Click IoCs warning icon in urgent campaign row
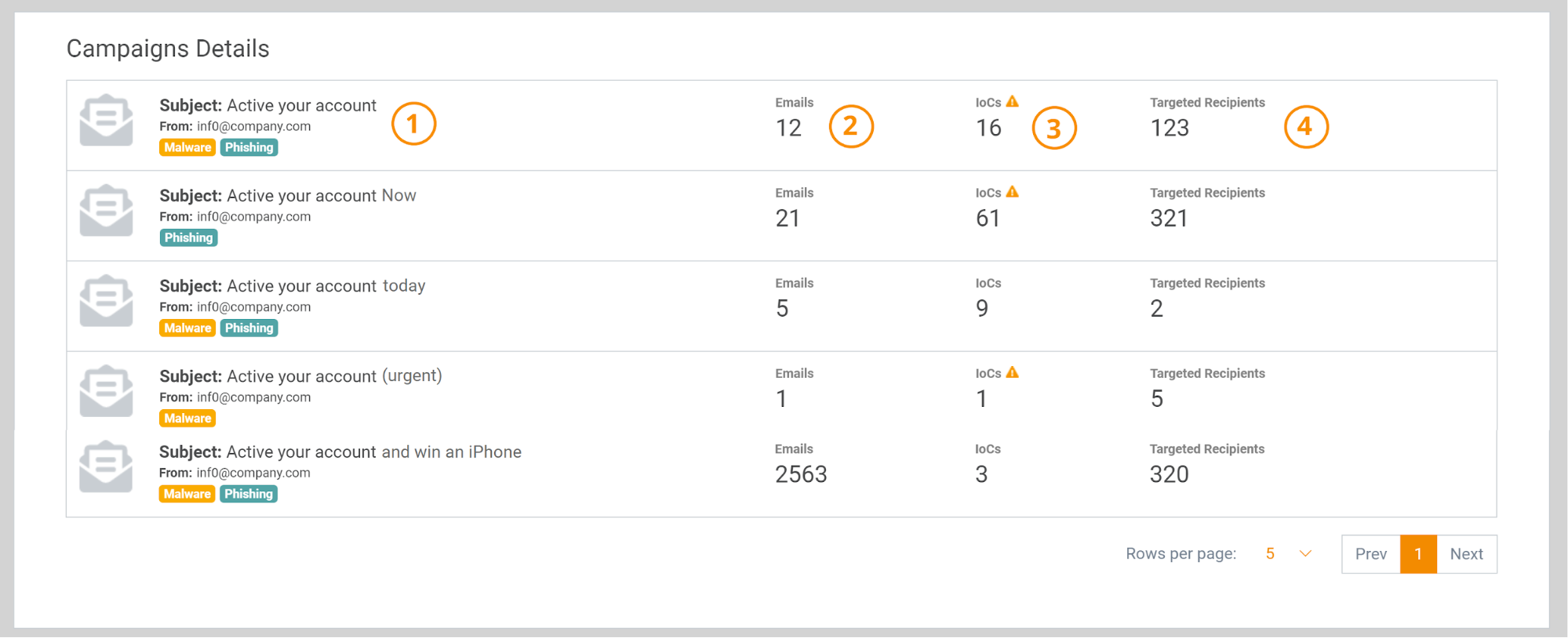This screenshot has height=638, width=1568. (x=1013, y=373)
